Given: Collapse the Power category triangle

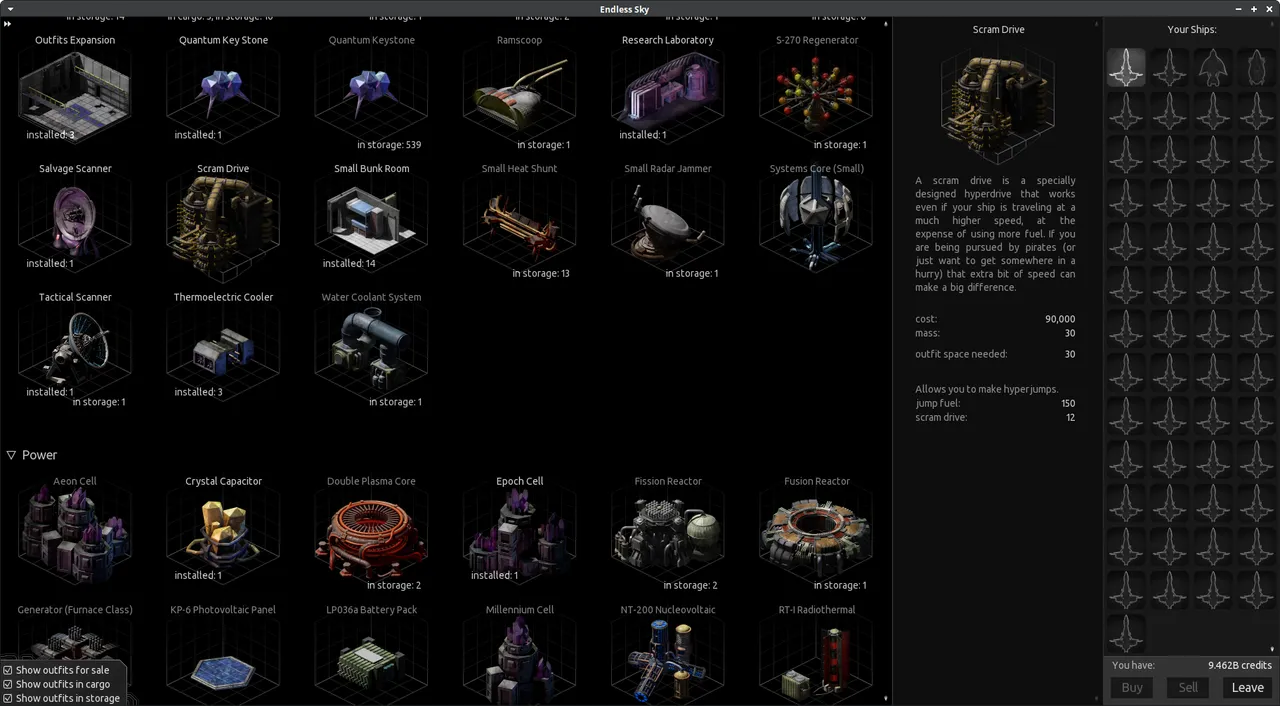Looking at the screenshot, I should pos(11,455).
